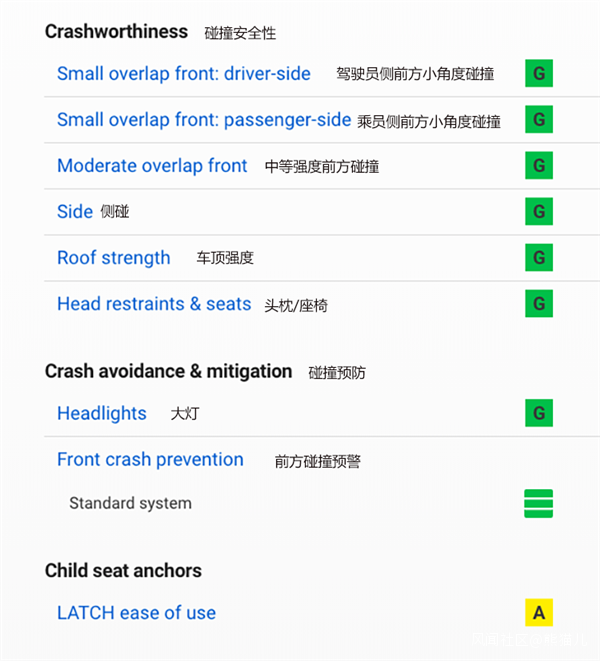Open Small overlap front: driver-side link
Image resolution: width=600 pixels, height=661 pixels.
click(x=183, y=74)
